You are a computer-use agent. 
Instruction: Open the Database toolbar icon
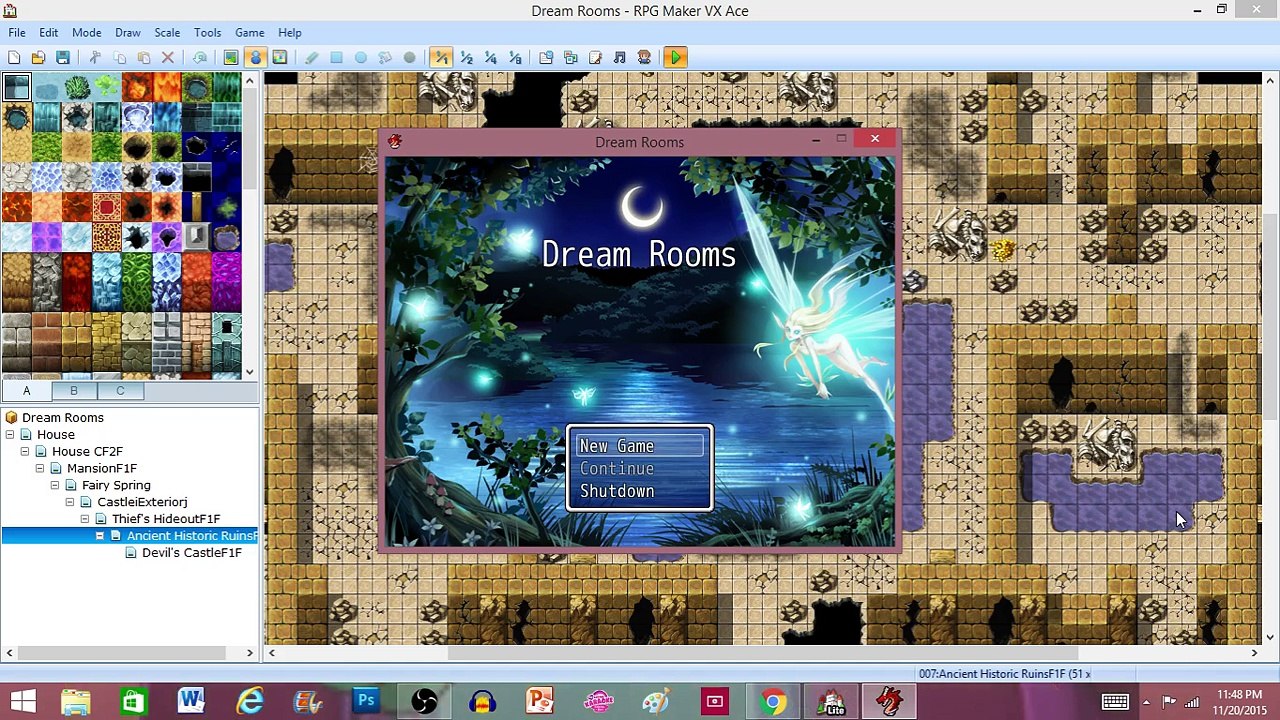pyautogui.click(x=546, y=58)
